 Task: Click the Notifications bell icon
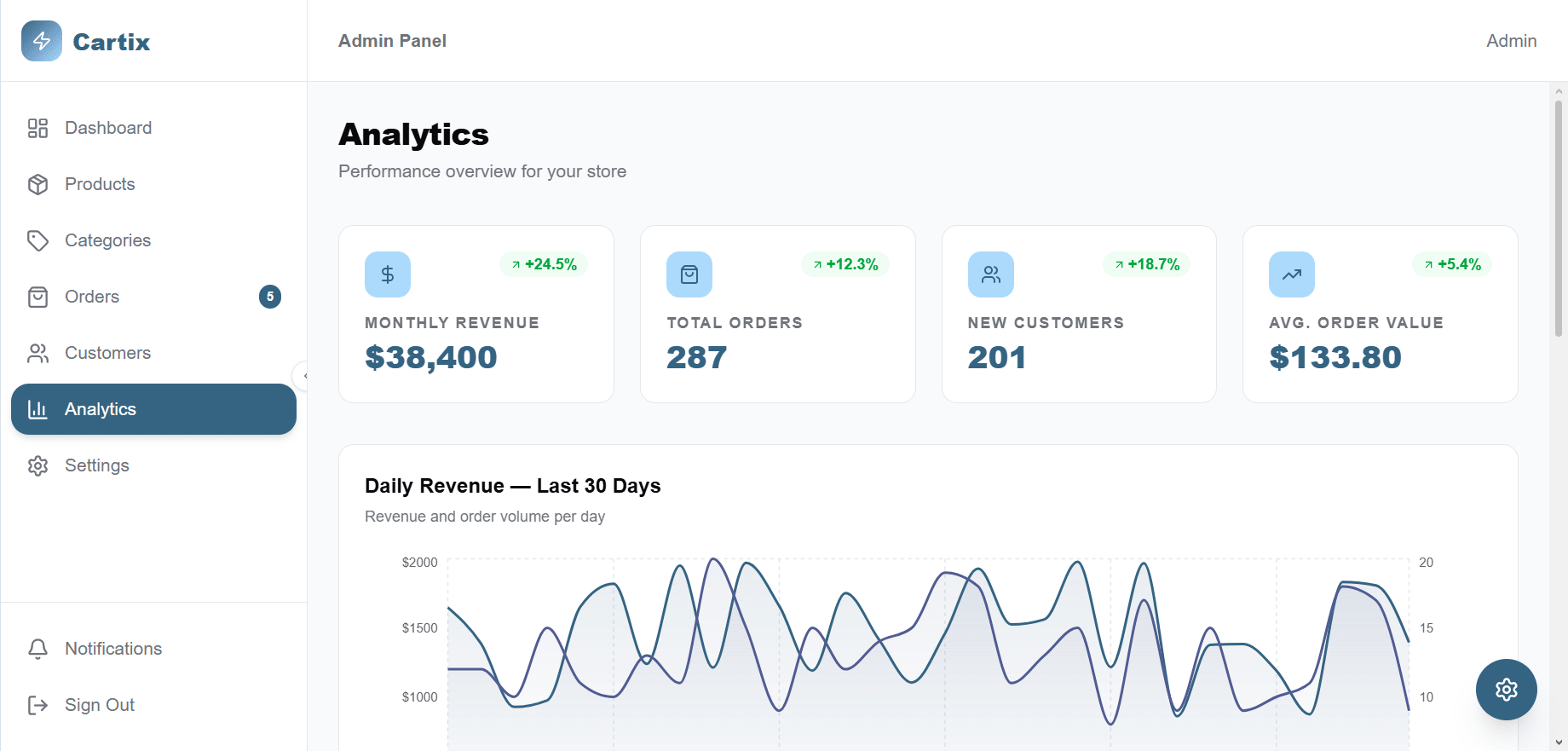coord(37,649)
